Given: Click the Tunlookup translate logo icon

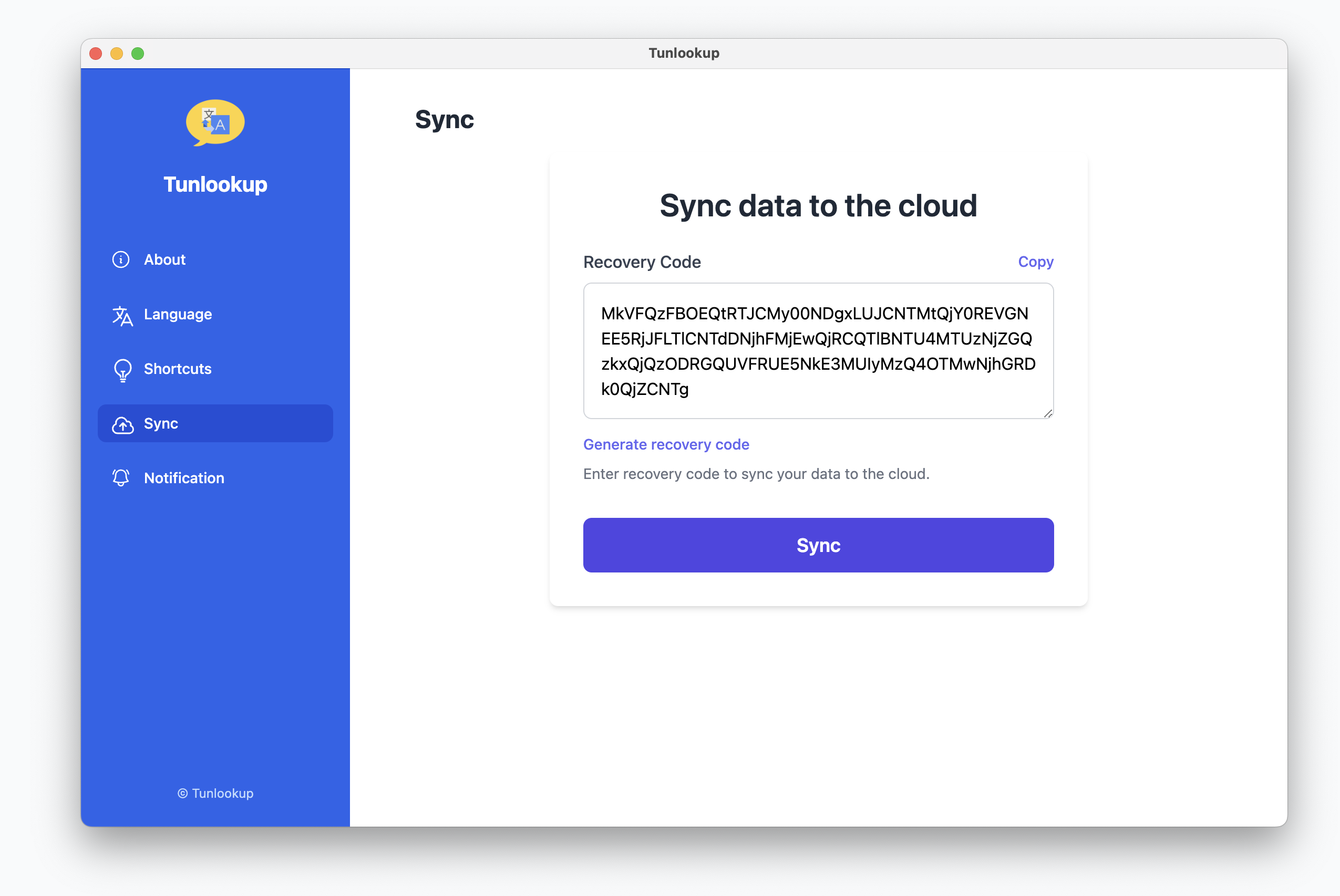Looking at the screenshot, I should [215, 122].
